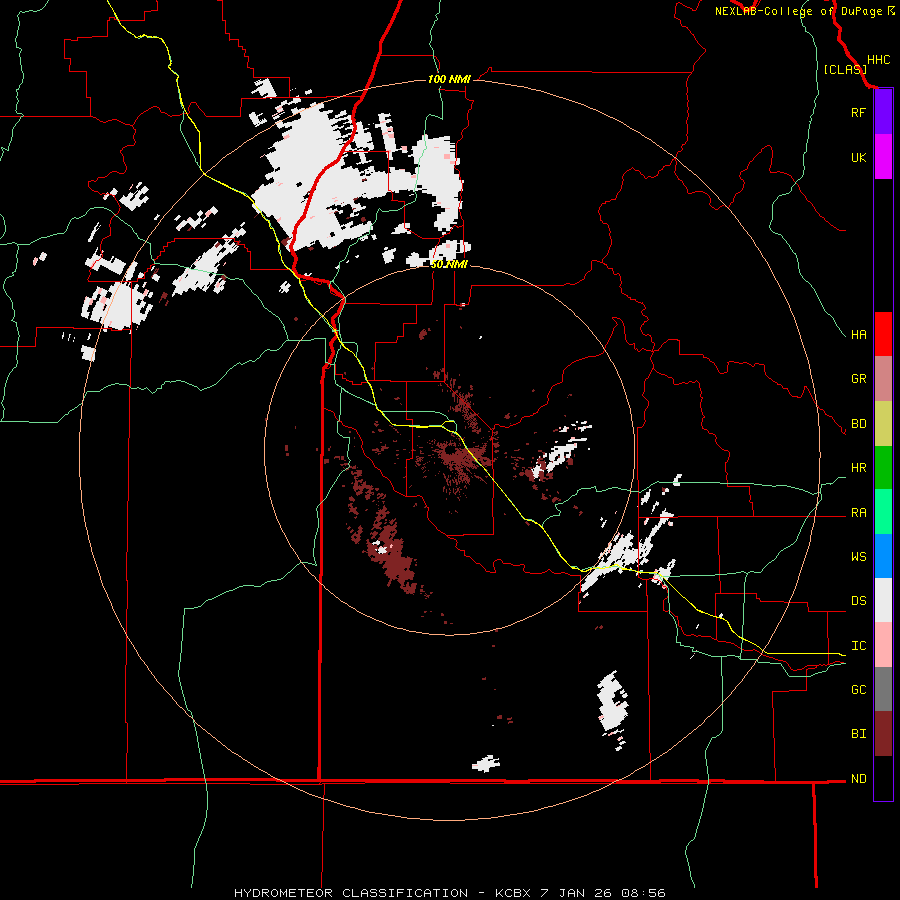The width and height of the screenshot is (900, 900).
Task: Select the GR legend color block
Action: pyautogui.click(x=883, y=379)
